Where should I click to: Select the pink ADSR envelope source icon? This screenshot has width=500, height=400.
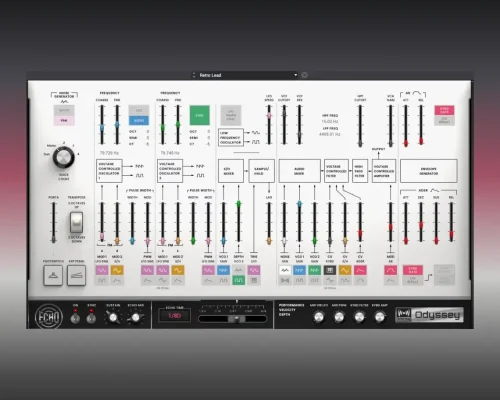tap(360, 270)
